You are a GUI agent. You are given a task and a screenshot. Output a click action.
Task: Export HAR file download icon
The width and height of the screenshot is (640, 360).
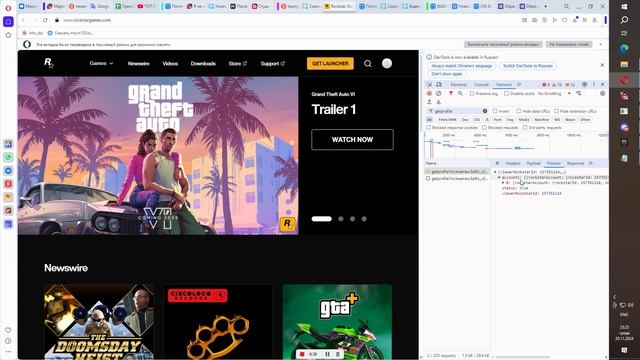tap(439, 102)
